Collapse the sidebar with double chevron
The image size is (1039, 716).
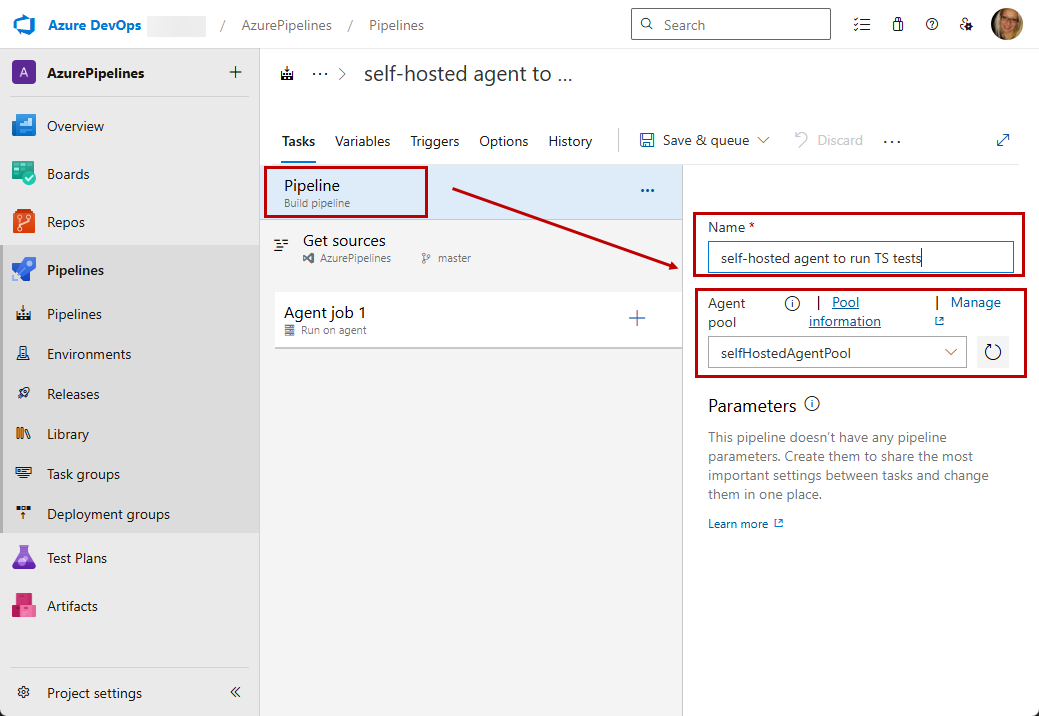(x=235, y=692)
